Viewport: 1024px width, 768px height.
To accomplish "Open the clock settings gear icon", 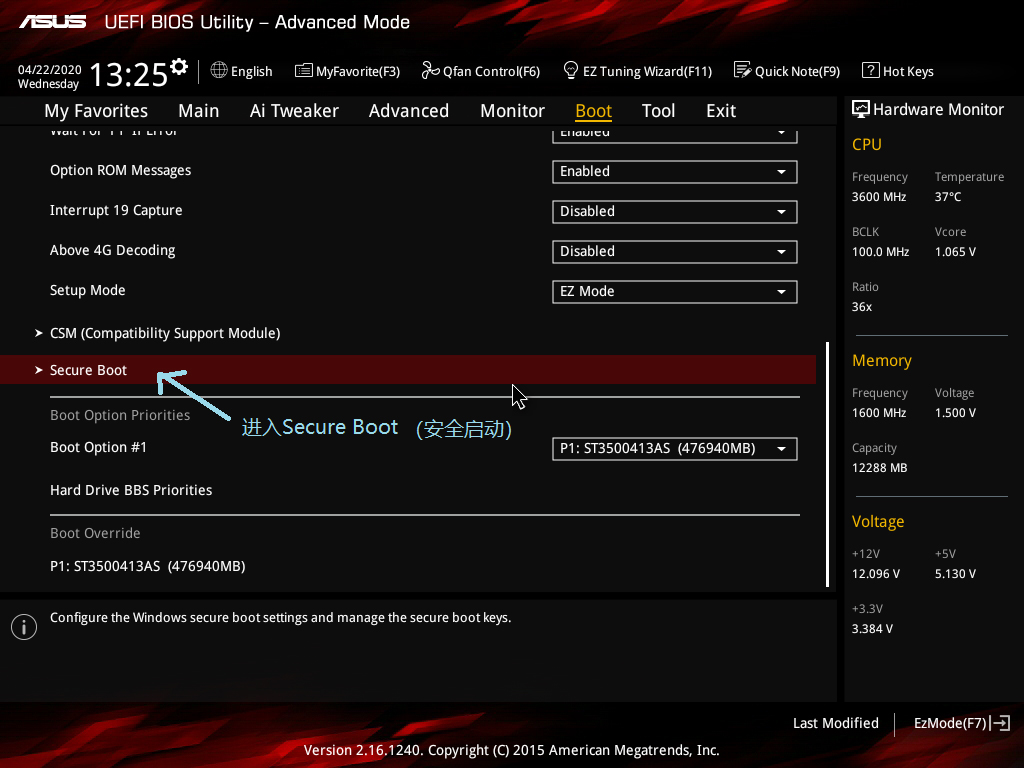I will tap(179, 66).
